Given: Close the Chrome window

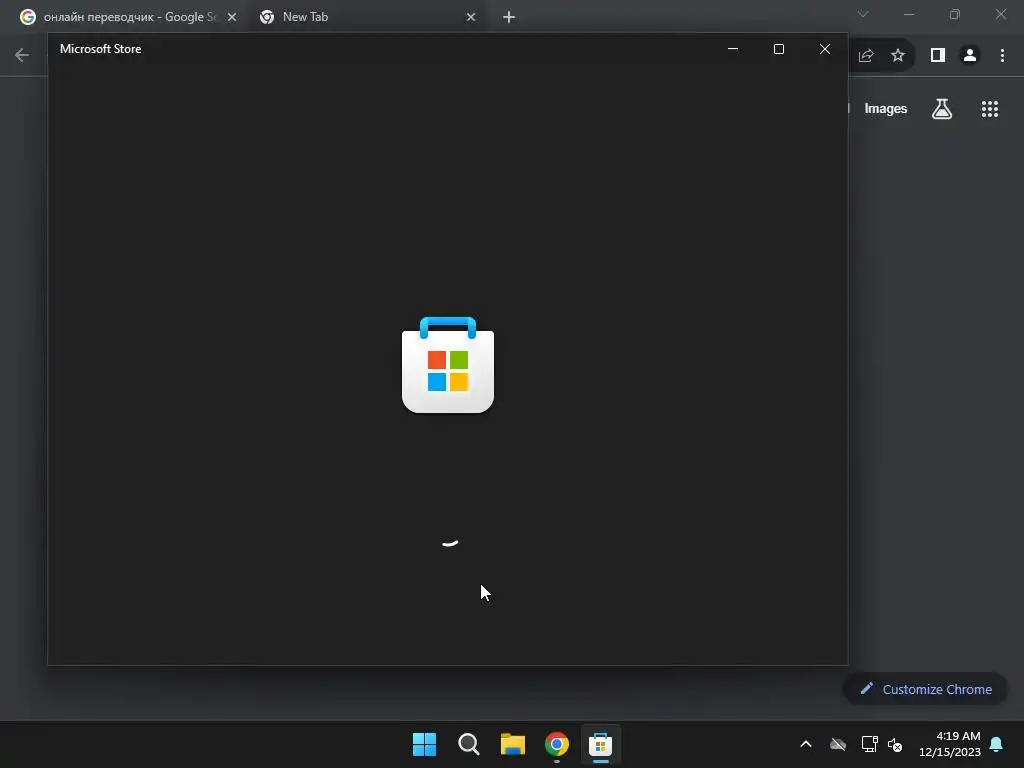Looking at the screenshot, I should coord(1000,14).
